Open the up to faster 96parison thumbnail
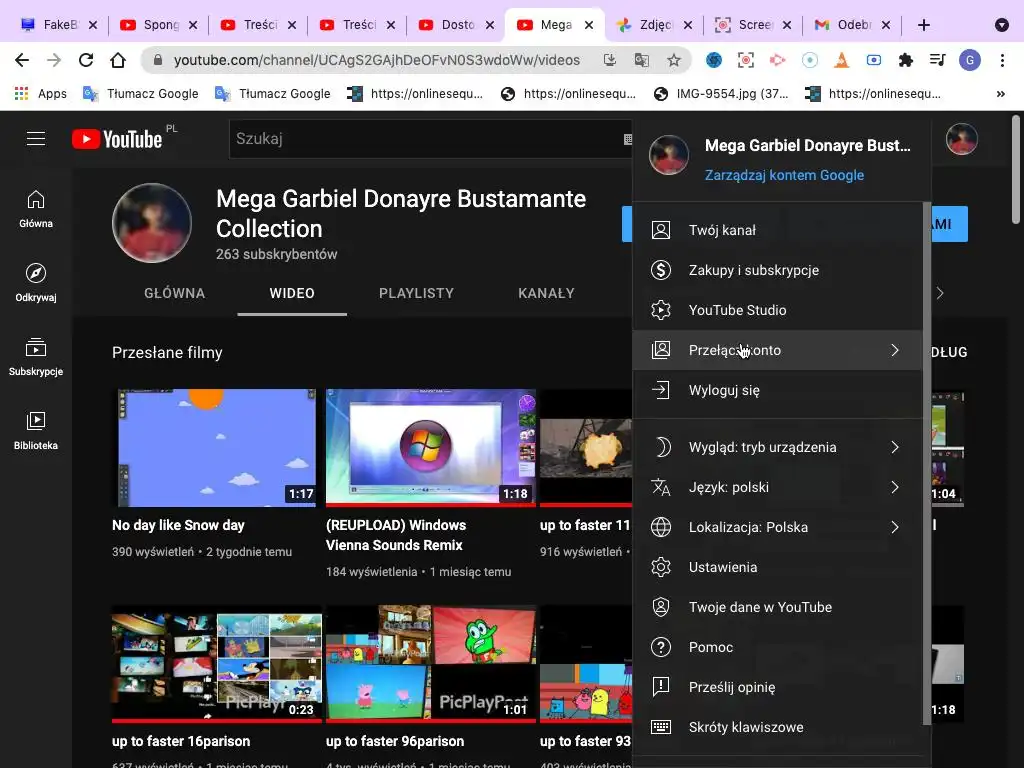Screen dimensions: 1024x768 431,664
